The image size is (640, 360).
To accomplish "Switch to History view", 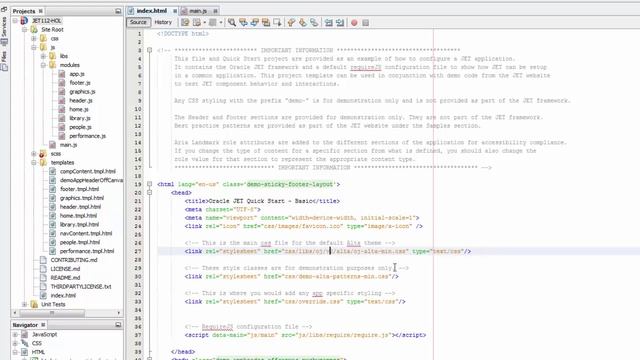I will (163, 22).
